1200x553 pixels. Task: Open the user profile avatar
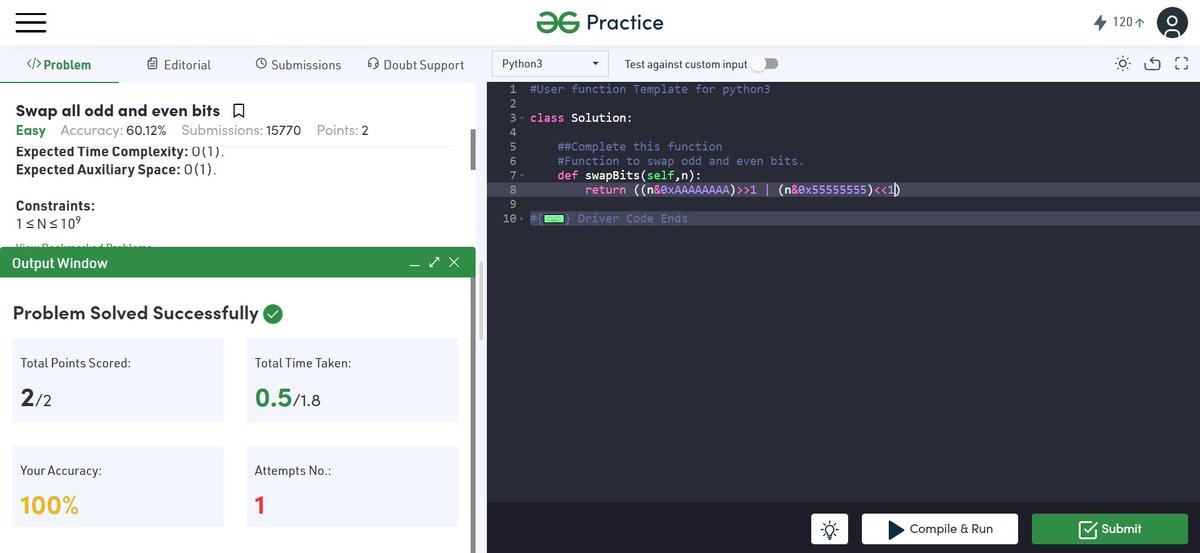point(1171,22)
